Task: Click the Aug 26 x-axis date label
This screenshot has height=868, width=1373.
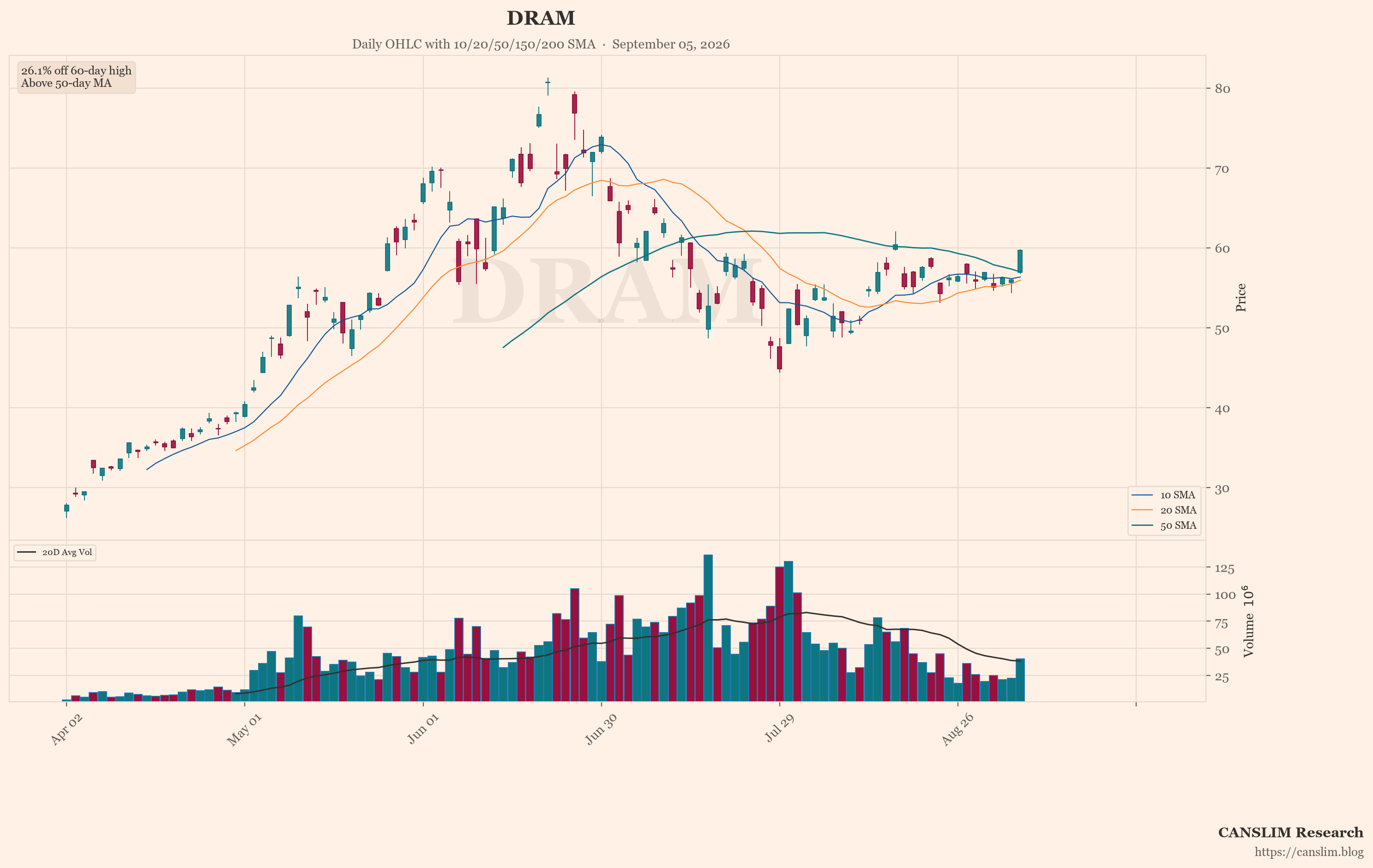Action: pos(957,729)
